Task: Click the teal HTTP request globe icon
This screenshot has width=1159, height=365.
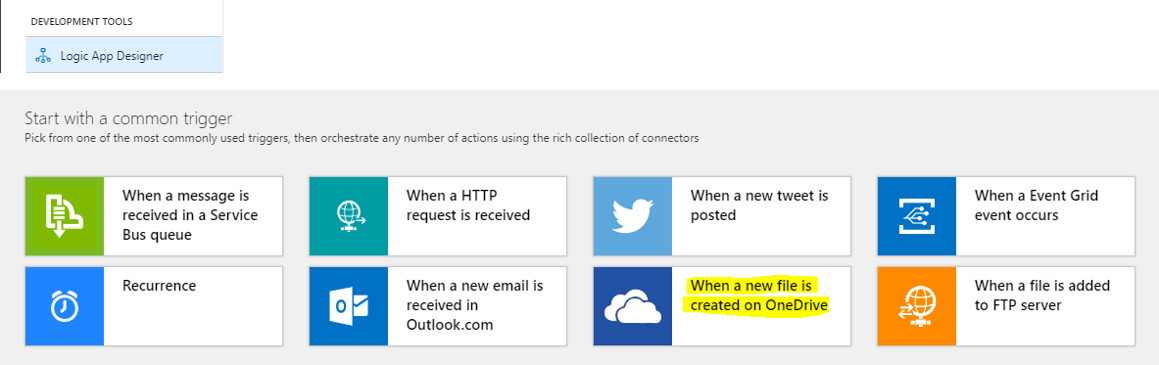Action: [x=348, y=216]
